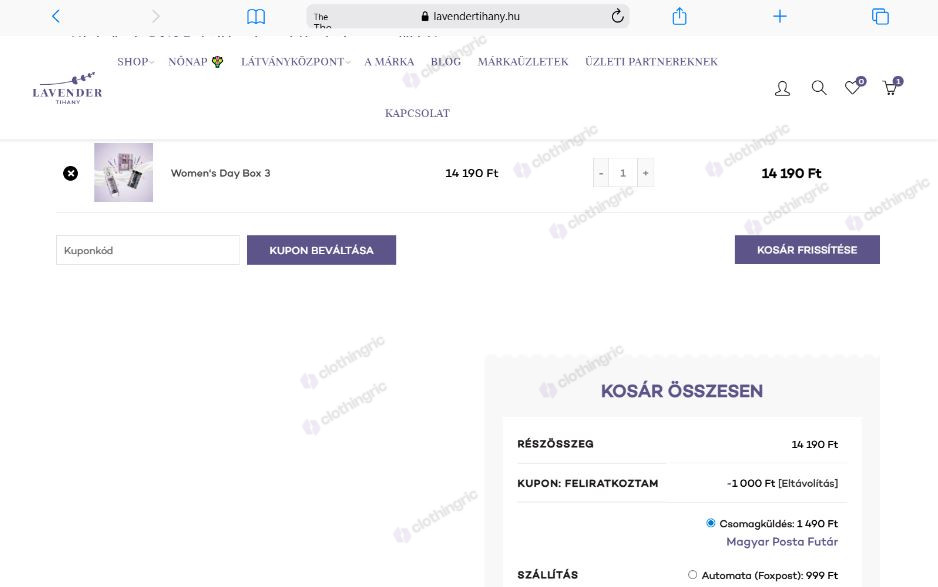
Task: Expand the SHOP menu dropdown
Action: click(135, 62)
